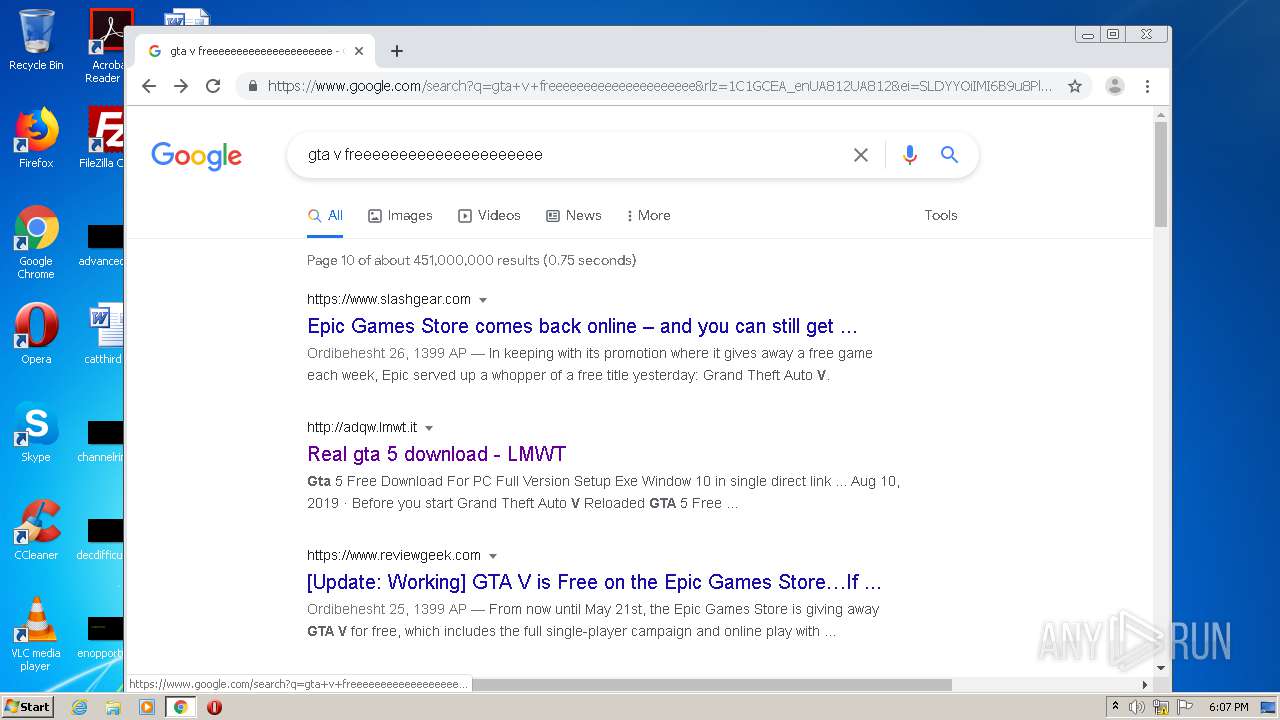The height and width of the screenshot is (720, 1280).
Task: Select the https://www.slashgear.com URL text
Action: click(x=389, y=299)
